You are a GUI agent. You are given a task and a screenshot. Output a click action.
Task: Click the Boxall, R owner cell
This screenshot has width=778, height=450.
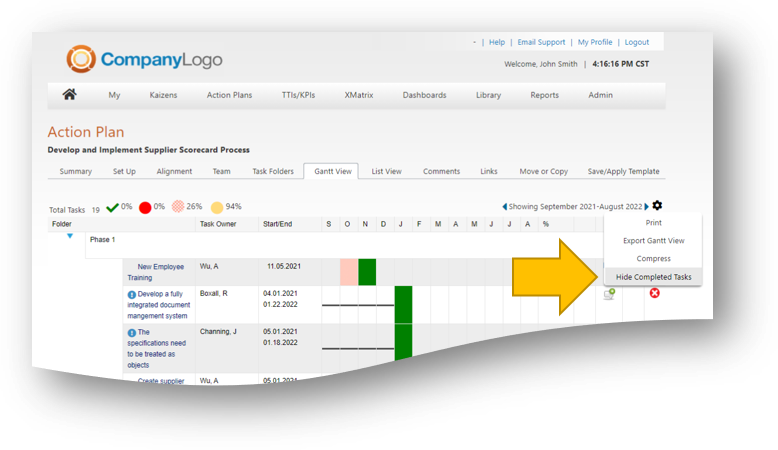213,293
